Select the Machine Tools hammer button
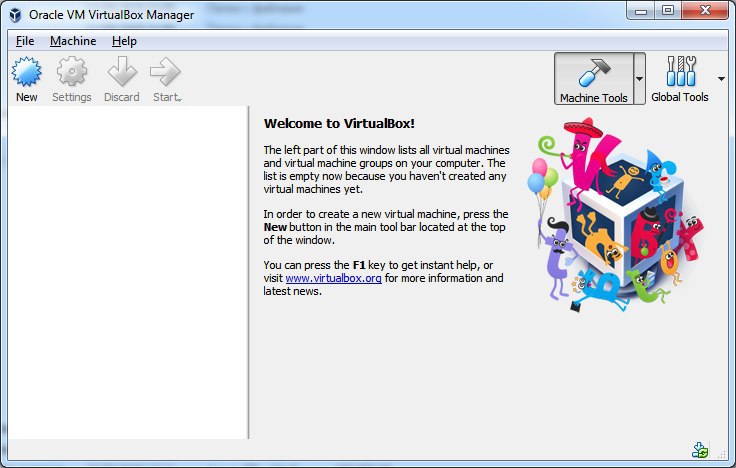Image resolution: width=736 pixels, height=468 pixels. tap(594, 78)
